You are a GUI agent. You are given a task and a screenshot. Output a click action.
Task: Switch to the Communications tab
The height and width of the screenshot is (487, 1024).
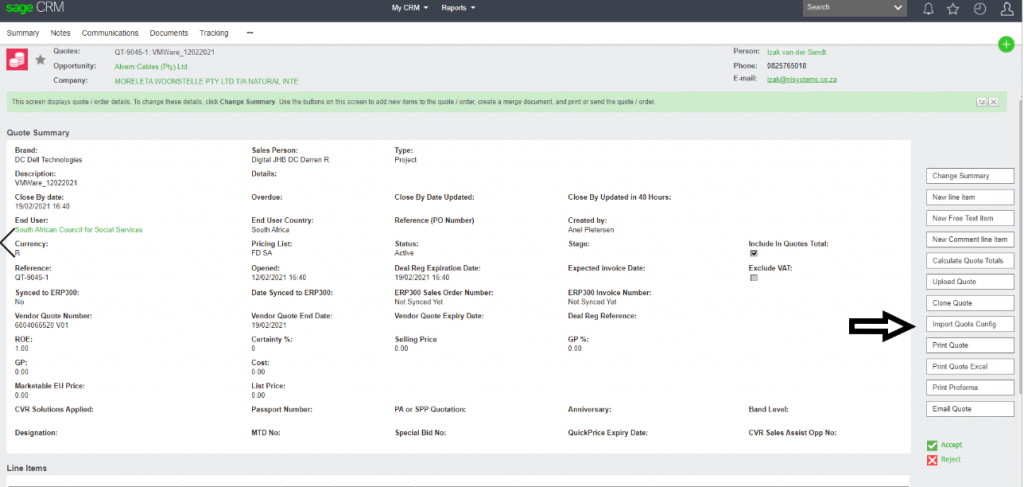pos(110,33)
